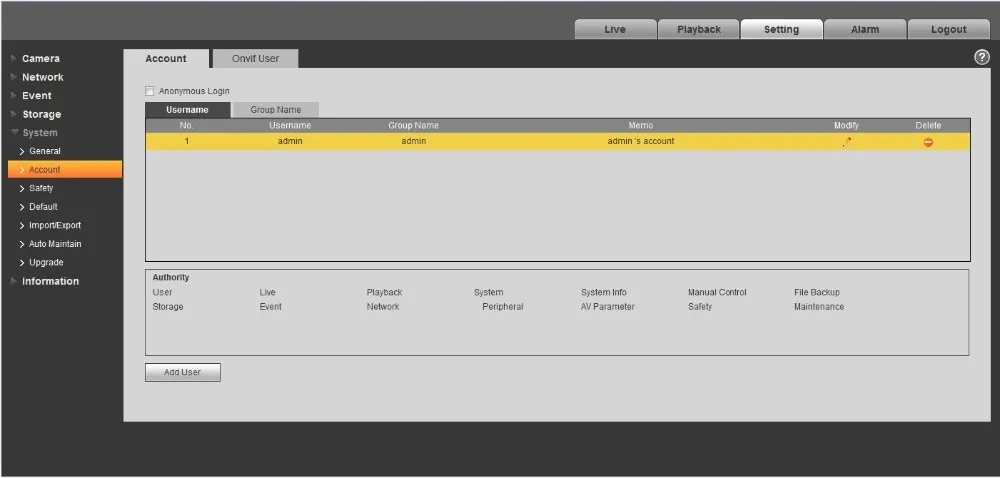Screen dimensions: 1000x478
Task: Expand the Camera menu section
Action: 40,59
